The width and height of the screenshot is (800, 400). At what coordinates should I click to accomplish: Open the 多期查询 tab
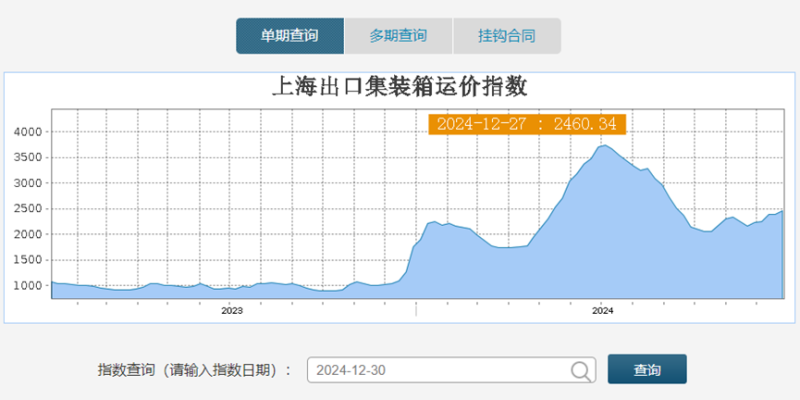click(398, 36)
